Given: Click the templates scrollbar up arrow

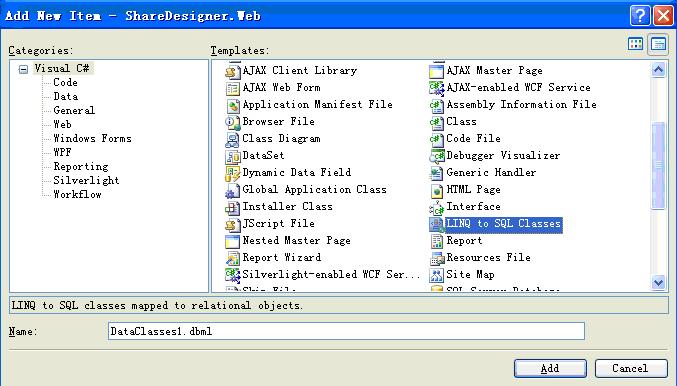Looking at the screenshot, I should pos(658,70).
